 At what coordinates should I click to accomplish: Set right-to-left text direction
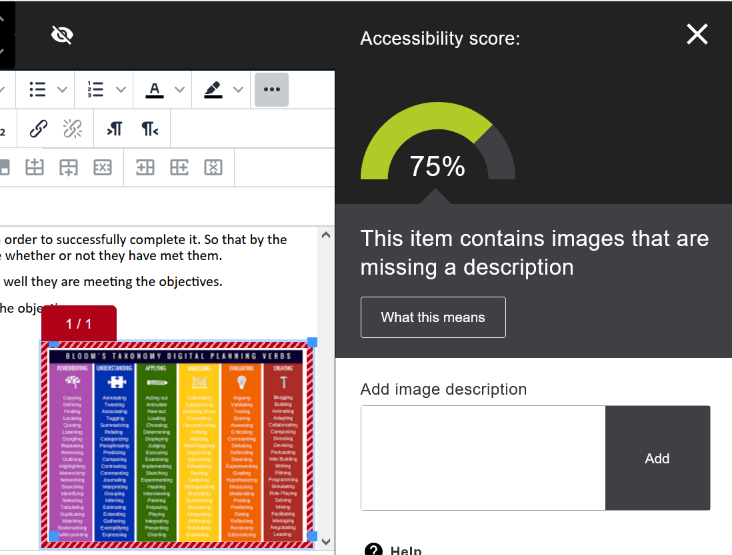click(x=149, y=128)
